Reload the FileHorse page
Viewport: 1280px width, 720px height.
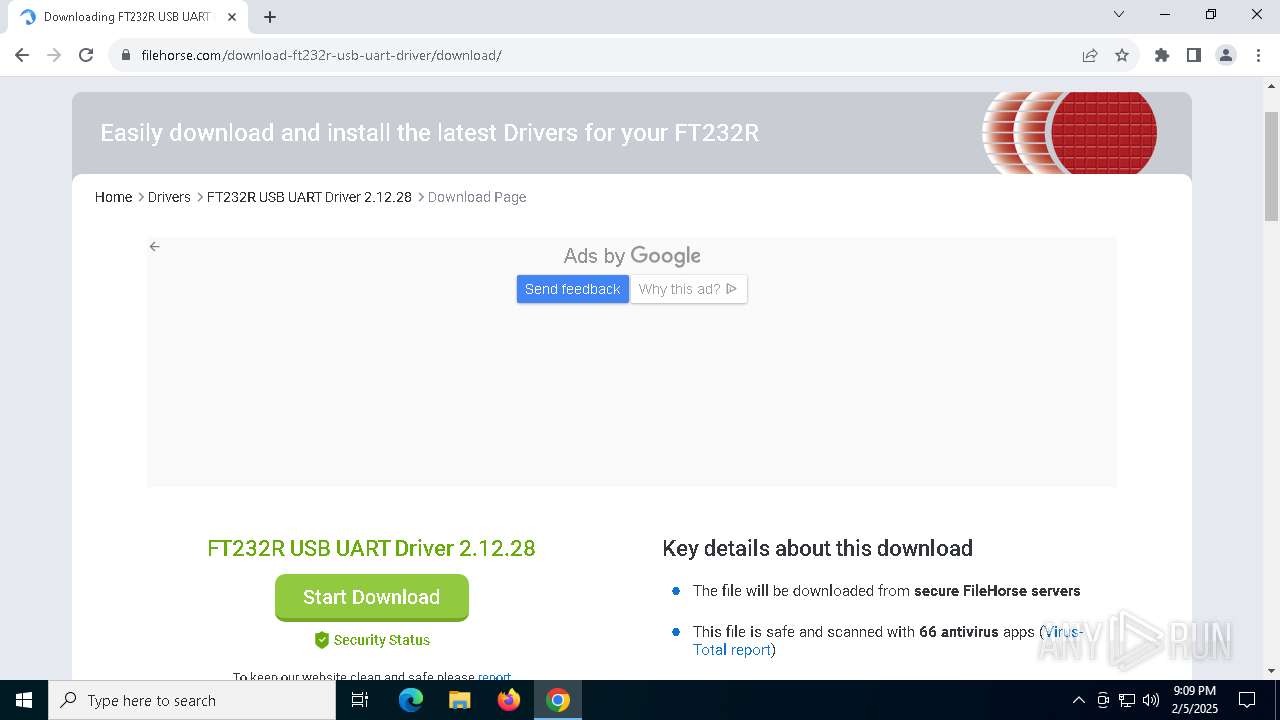point(86,55)
